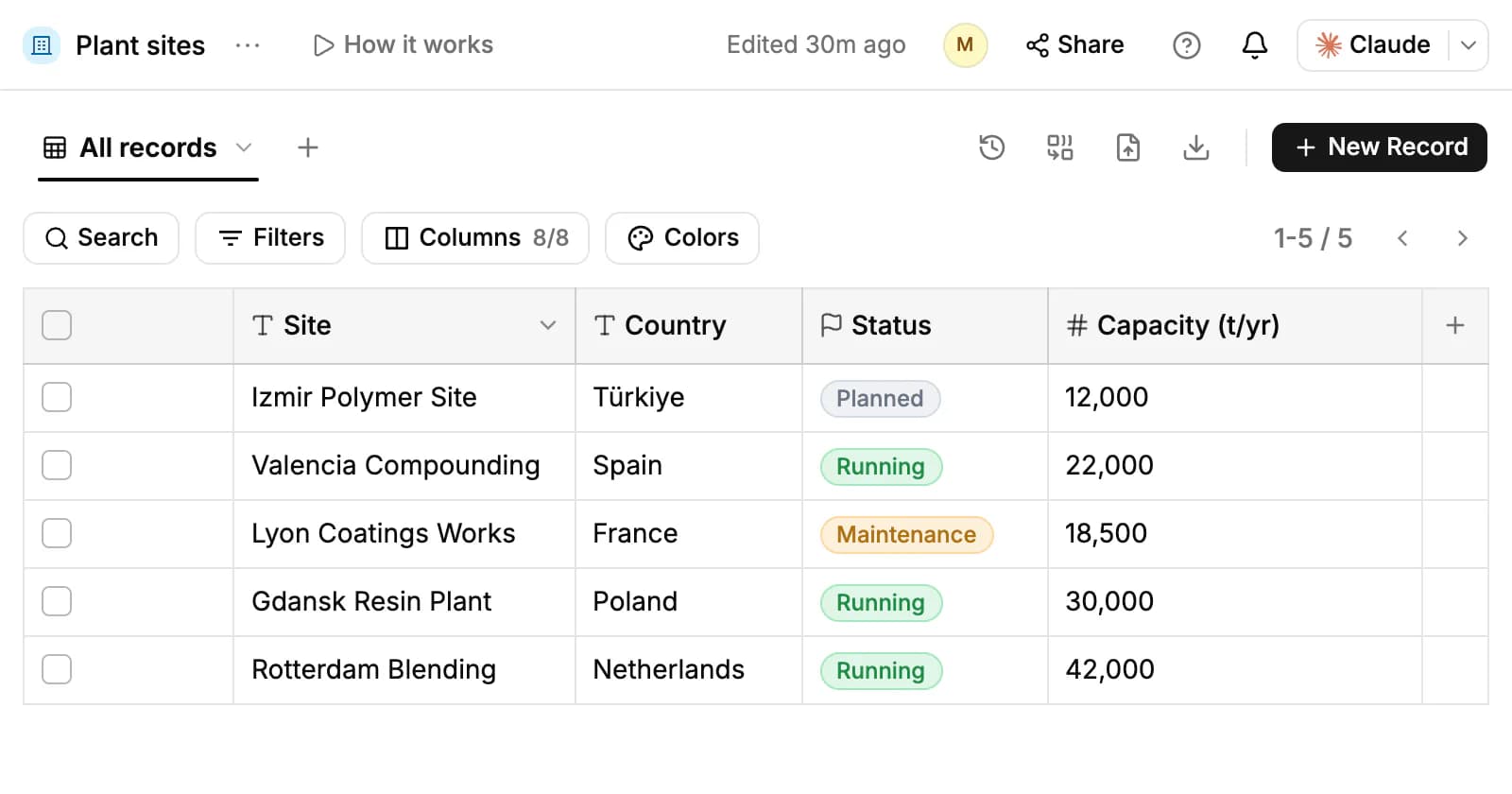Click Running badge in Valencia Compounding row
This screenshot has width=1512, height=794.
(x=881, y=467)
